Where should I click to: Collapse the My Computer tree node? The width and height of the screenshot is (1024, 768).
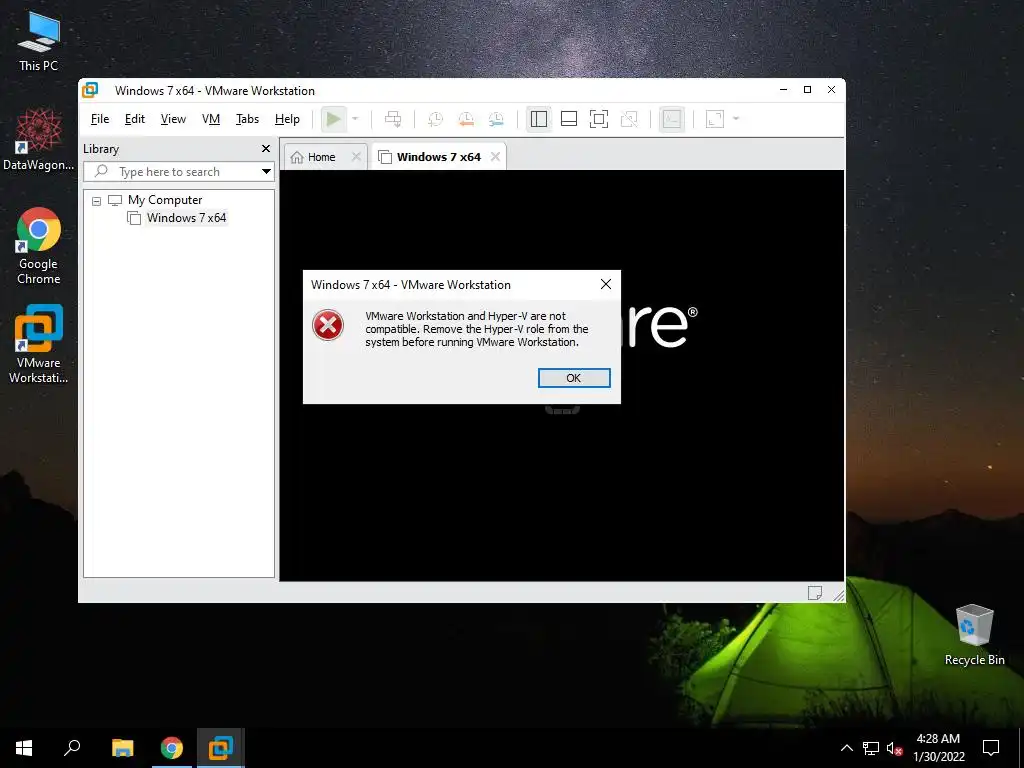point(97,201)
